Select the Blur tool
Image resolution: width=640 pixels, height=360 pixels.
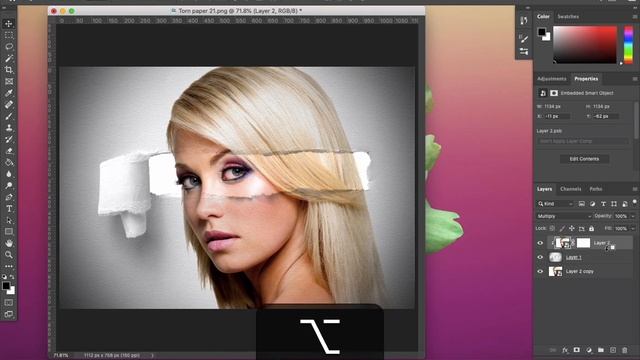click(x=9, y=174)
